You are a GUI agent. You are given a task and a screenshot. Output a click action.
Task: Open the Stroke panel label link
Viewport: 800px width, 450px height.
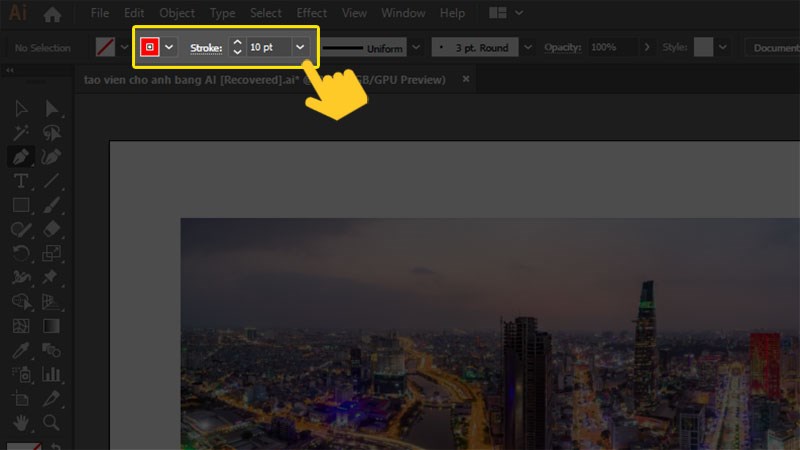pos(206,48)
